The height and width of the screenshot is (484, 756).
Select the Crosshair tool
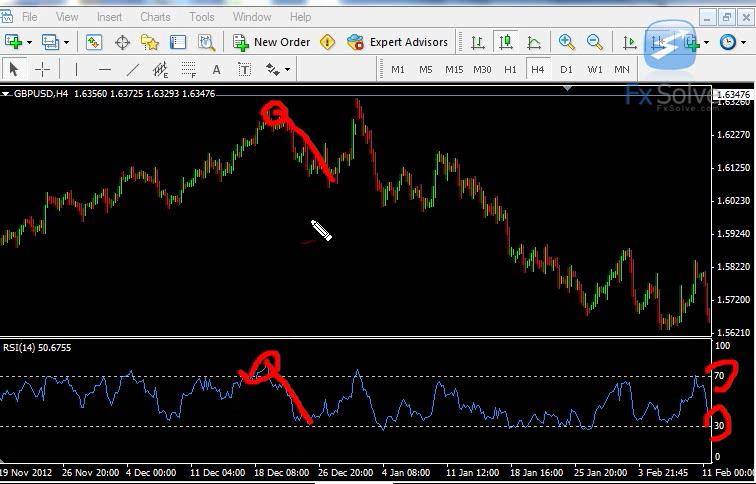click(x=43, y=69)
